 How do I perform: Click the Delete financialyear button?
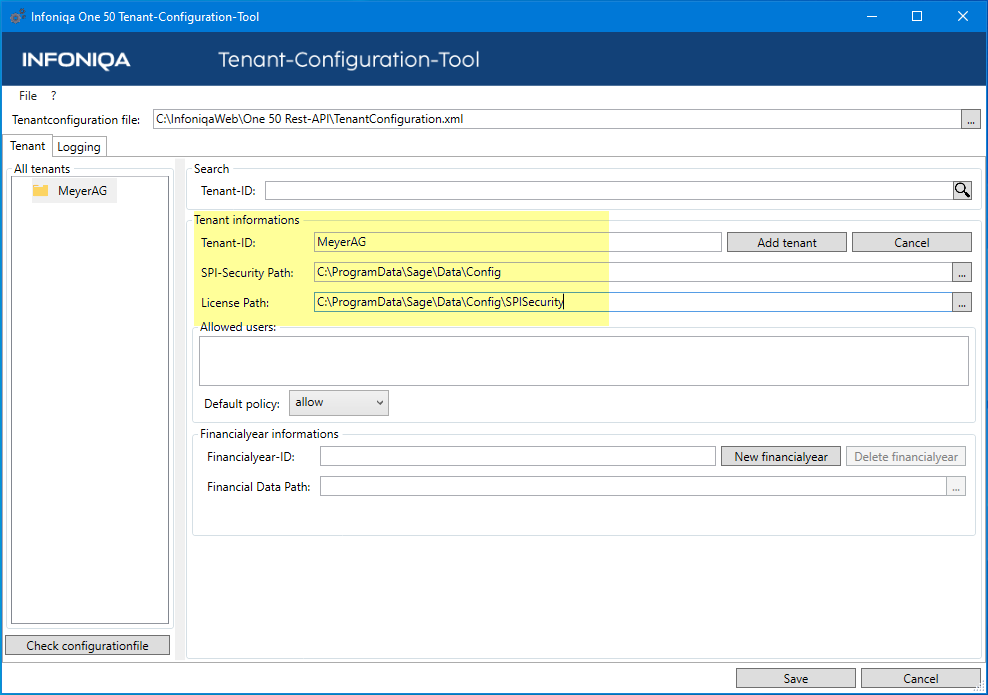[x=905, y=457]
